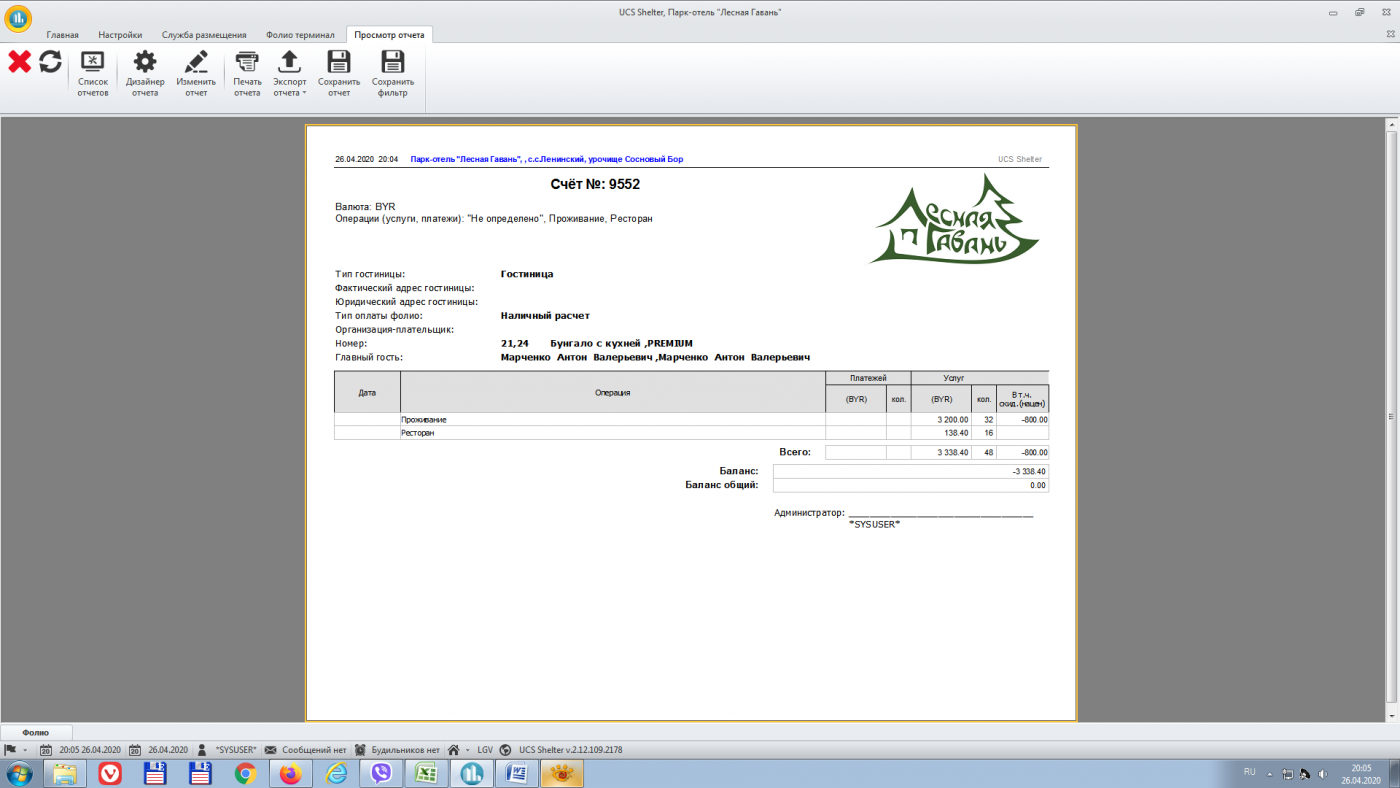Go to the Фолио терминал tab
This screenshot has width=1400, height=788.
tap(300, 35)
